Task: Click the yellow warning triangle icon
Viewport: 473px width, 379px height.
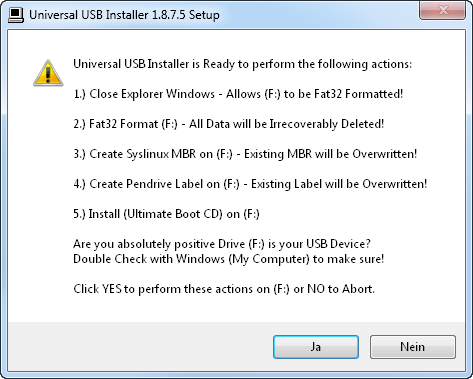Action: 48,73
